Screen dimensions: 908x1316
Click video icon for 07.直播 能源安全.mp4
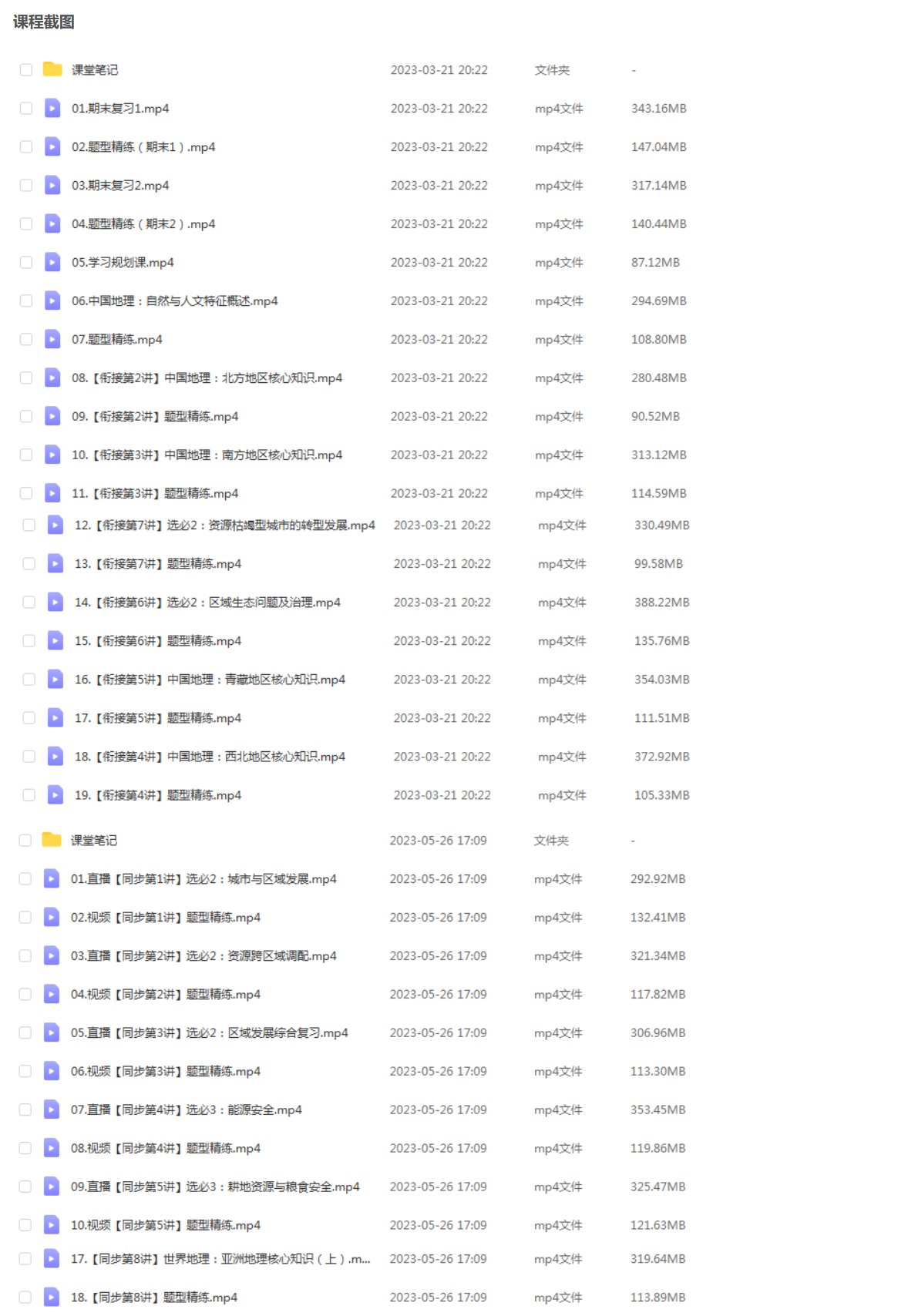pos(52,1110)
